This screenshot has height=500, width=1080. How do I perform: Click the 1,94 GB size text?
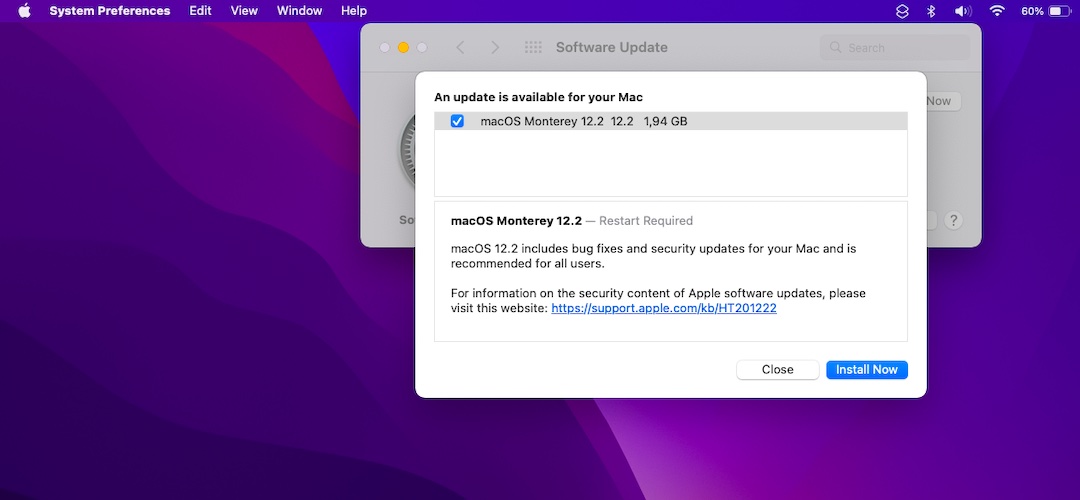[x=665, y=122]
